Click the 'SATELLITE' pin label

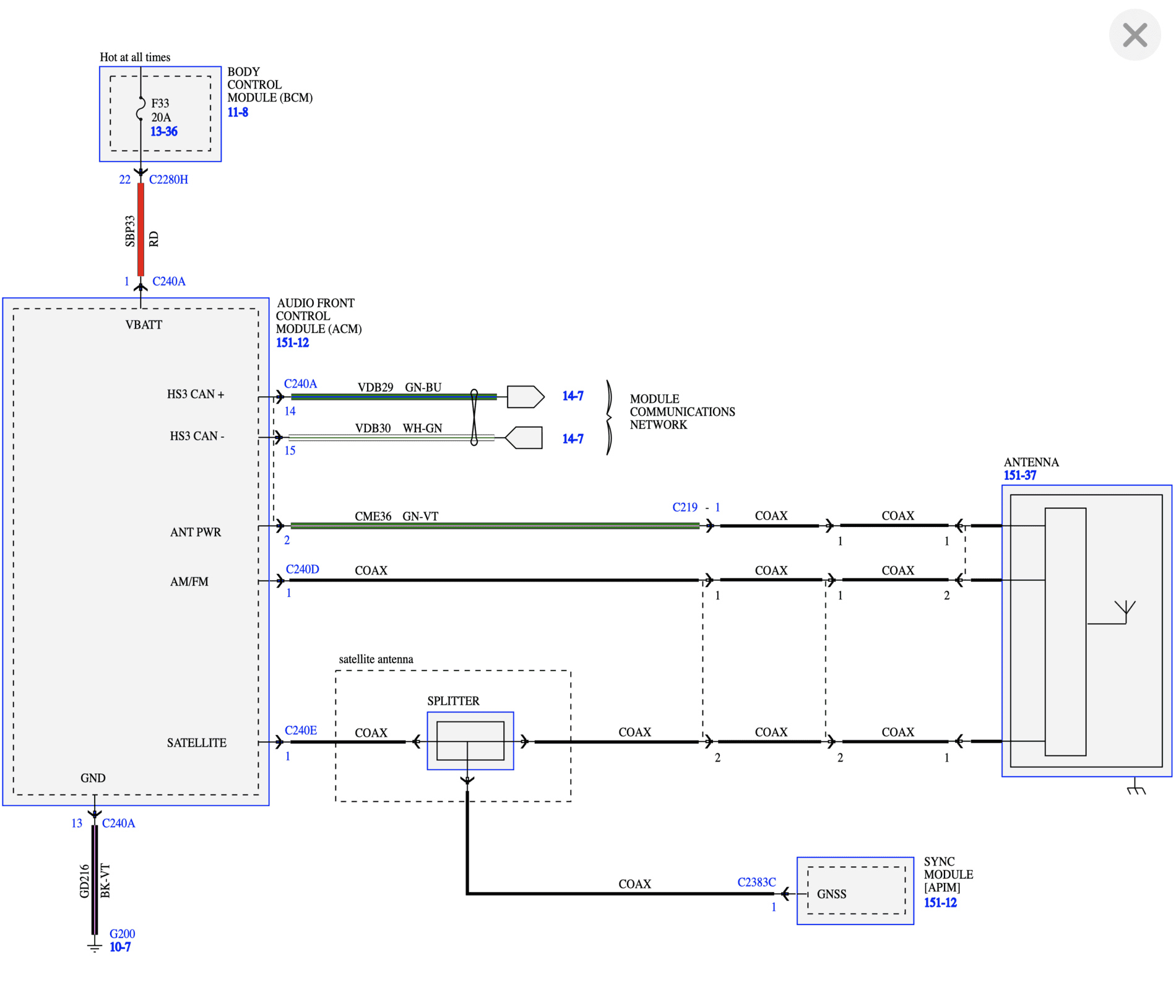(x=196, y=743)
